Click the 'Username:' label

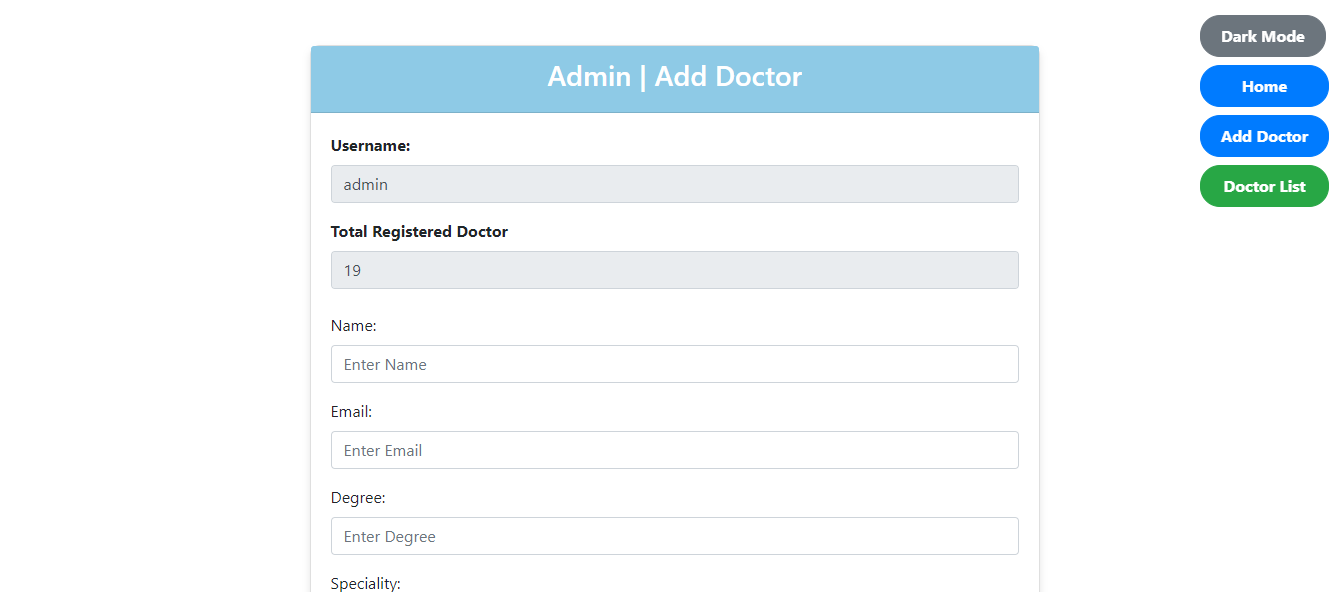pyautogui.click(x=371, y=146)
